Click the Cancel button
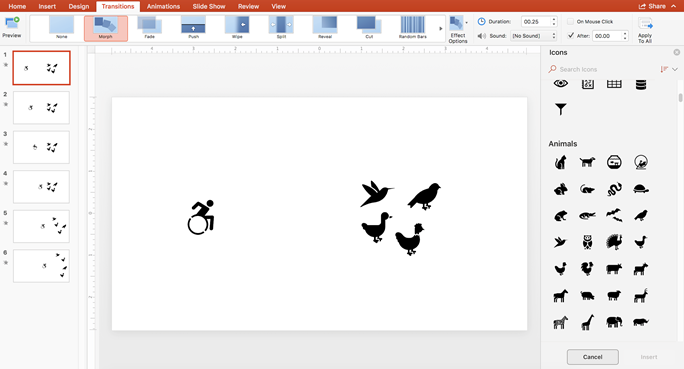Image resolution: width=684 pixels, height=369 pixels. tap(592, 357)
